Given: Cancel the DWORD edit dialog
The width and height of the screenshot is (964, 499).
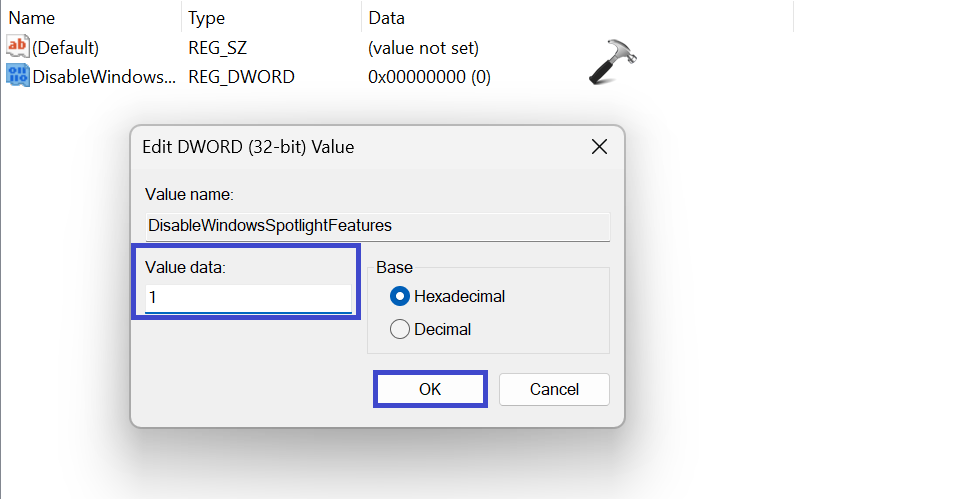Looking at the screenshot, I should tap(554, 389).
